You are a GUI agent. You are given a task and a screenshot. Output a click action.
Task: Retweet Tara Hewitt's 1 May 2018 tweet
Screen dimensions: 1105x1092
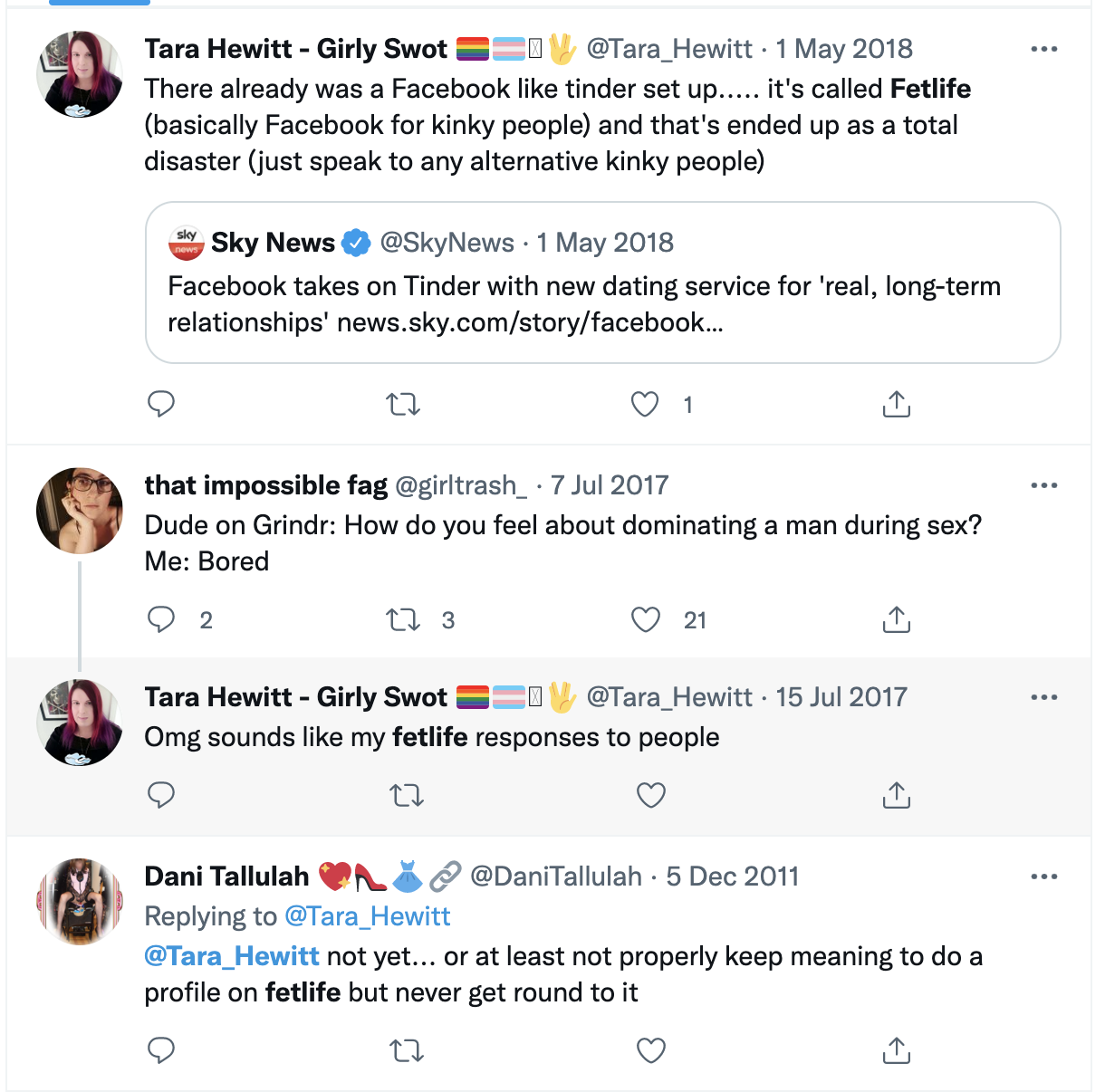pos(403,404)
